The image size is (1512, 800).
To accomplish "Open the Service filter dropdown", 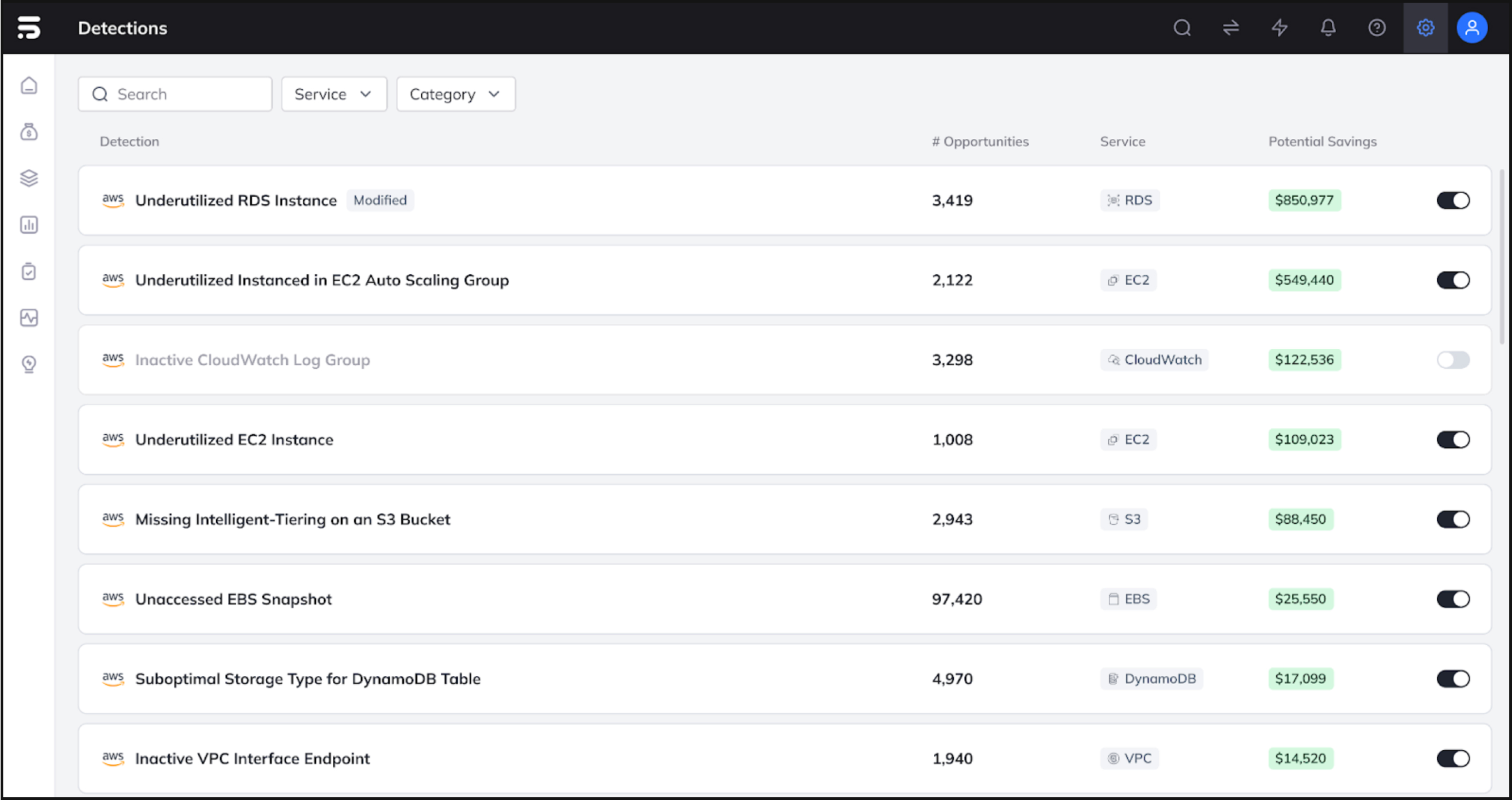I will coord(333,94).
